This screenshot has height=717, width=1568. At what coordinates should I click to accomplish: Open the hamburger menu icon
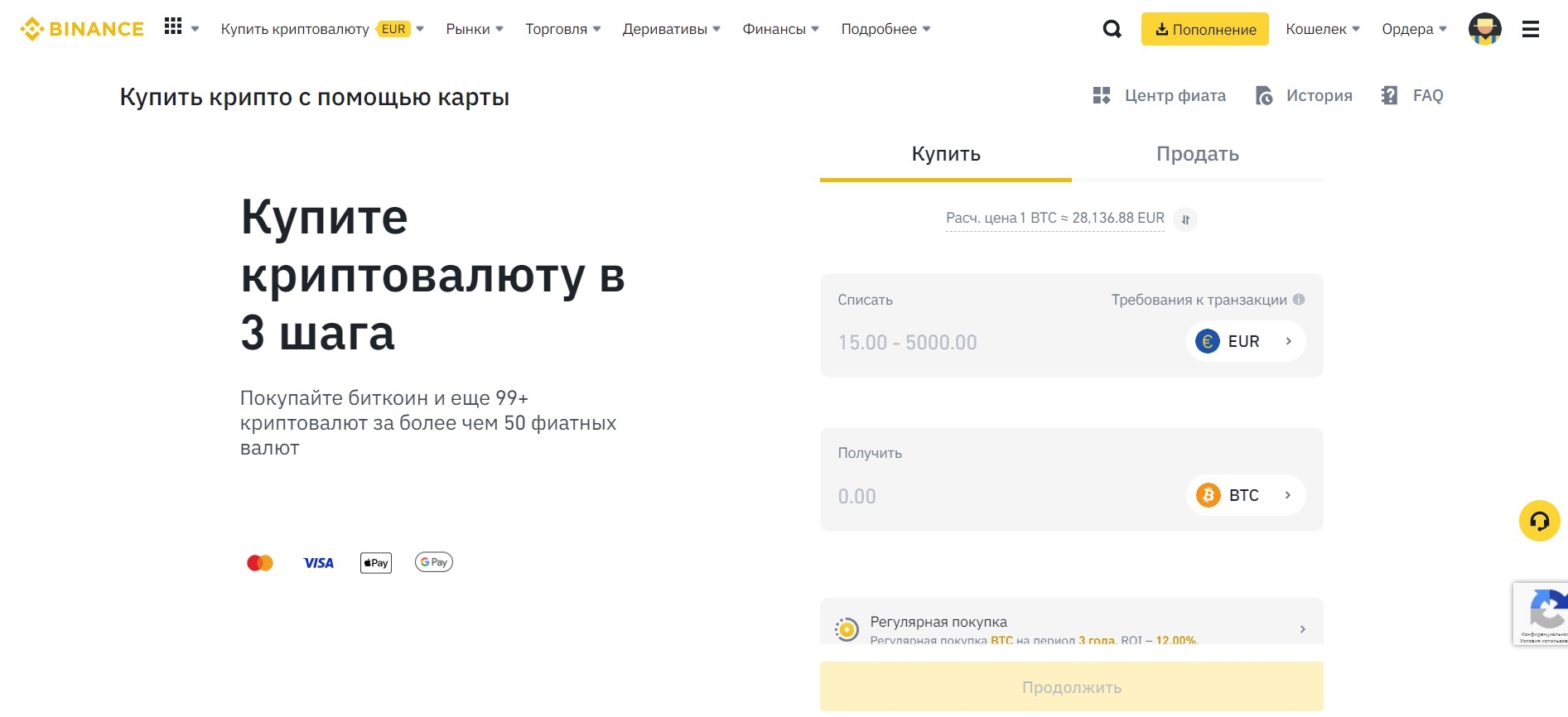(1531, 29)
